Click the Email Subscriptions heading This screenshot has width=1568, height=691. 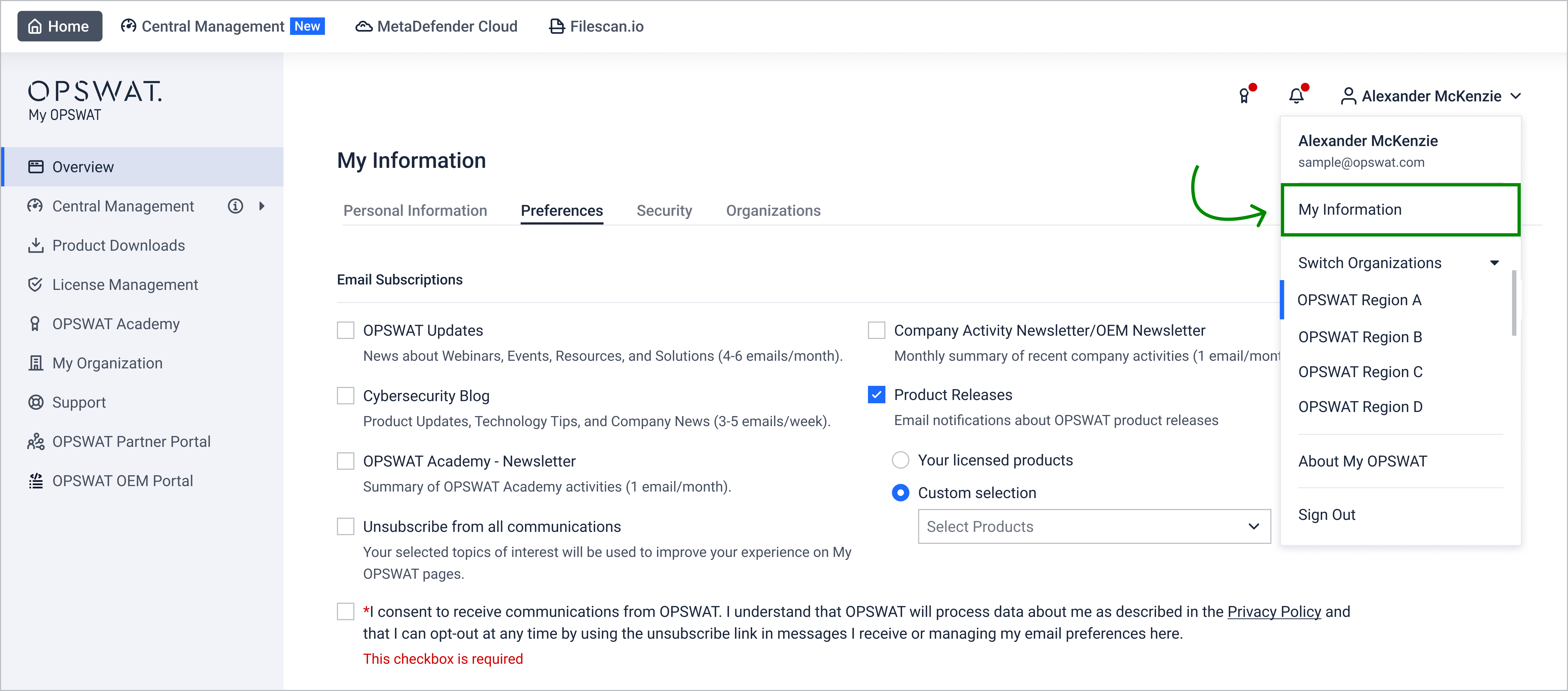[x=399, y=280]
